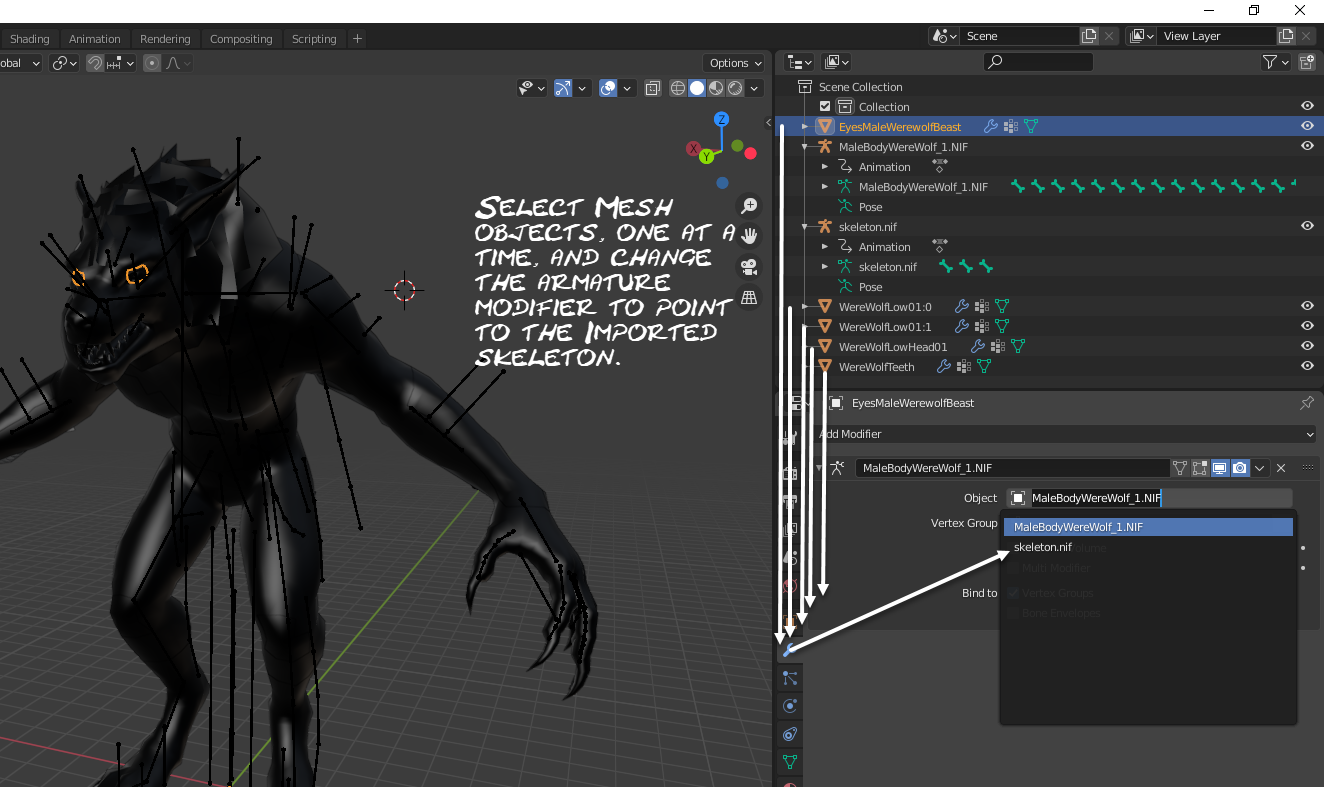This screenshot has height=787, width=1324.
Task: Disable modifier display in viewport
Action: (x=1220, y=468)
